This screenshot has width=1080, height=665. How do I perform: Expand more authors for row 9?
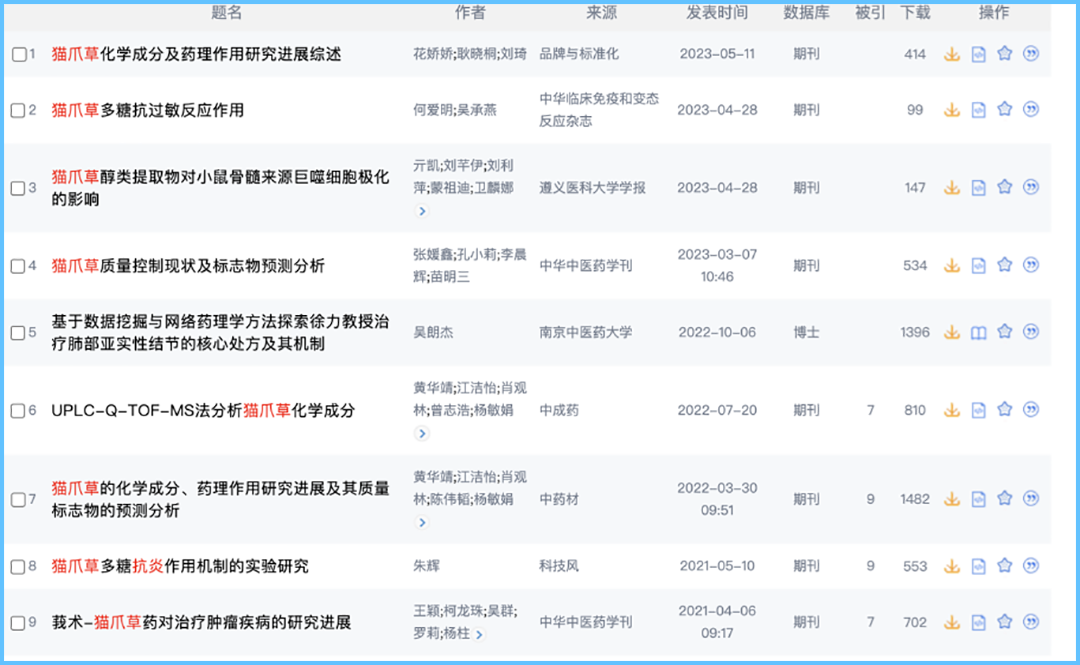point(479,634)
